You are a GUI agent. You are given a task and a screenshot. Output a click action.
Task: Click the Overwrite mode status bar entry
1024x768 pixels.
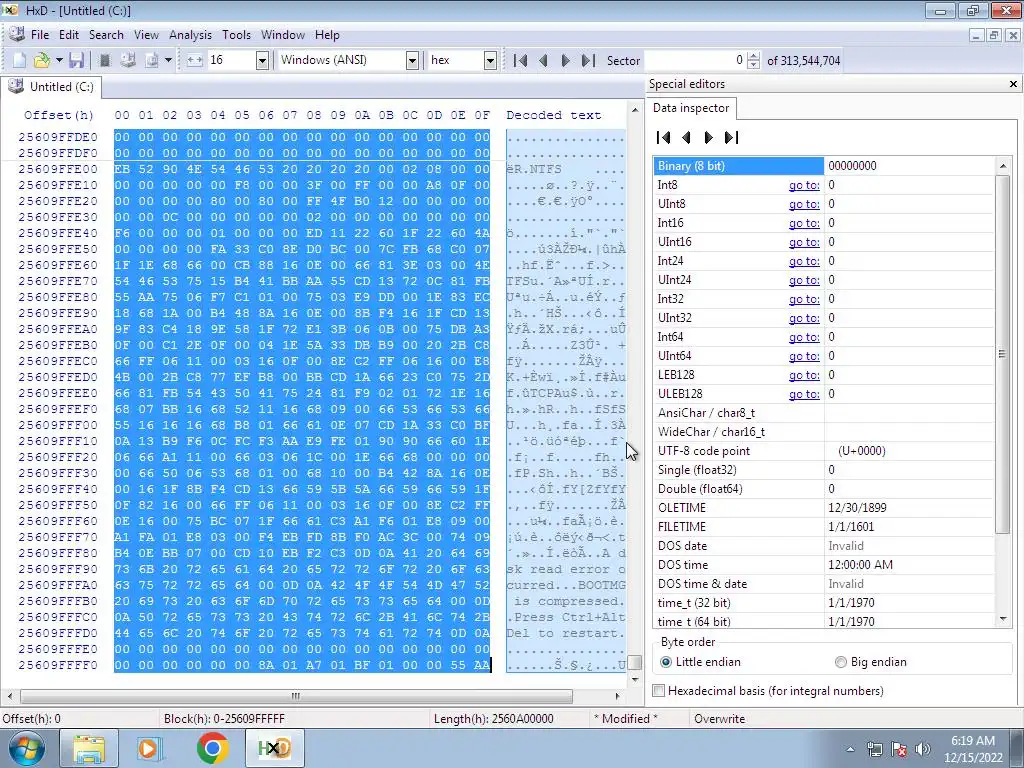click(x=719, y=718)
